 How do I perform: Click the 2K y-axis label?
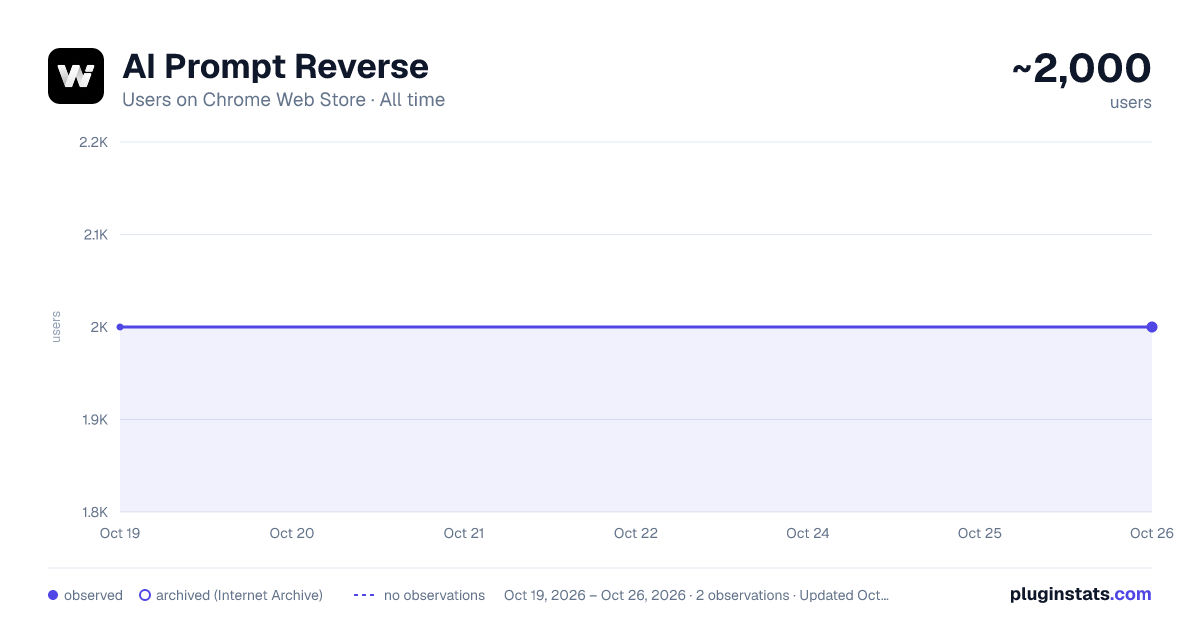tap(99, 327)
